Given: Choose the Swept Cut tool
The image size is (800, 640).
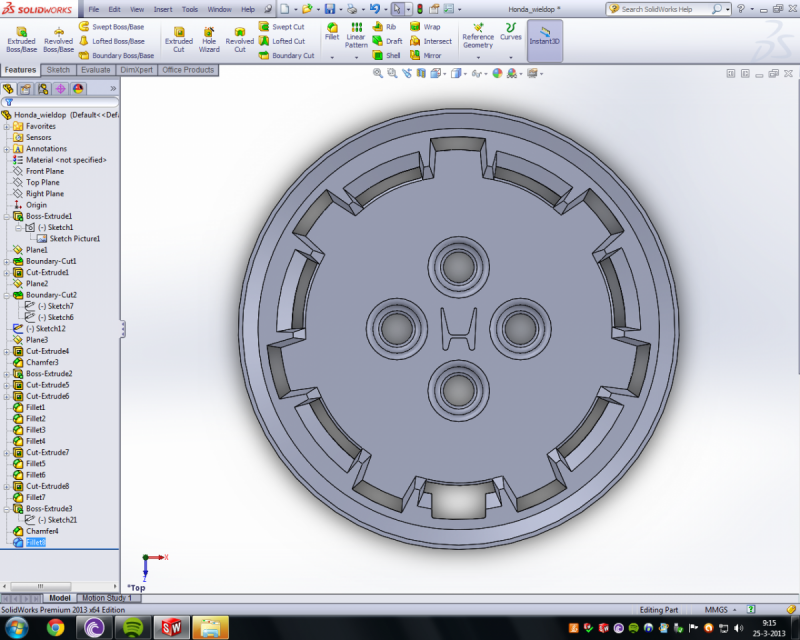Looking at the screenshot, I should pyautogui.click(x=282, y=27).
